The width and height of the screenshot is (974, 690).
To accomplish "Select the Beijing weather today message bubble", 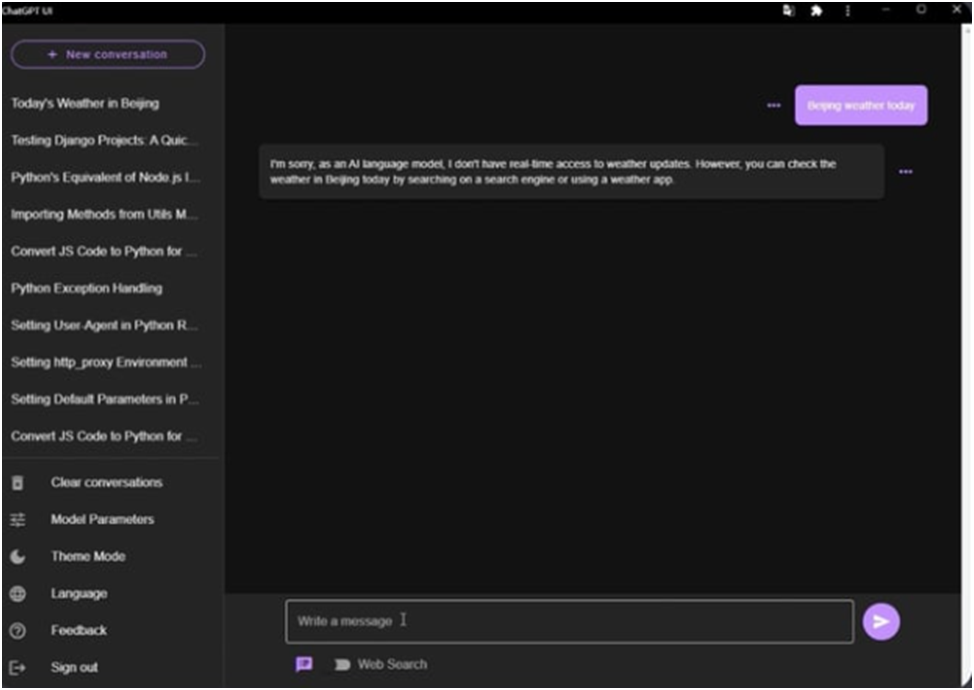I will pos(861,105).
